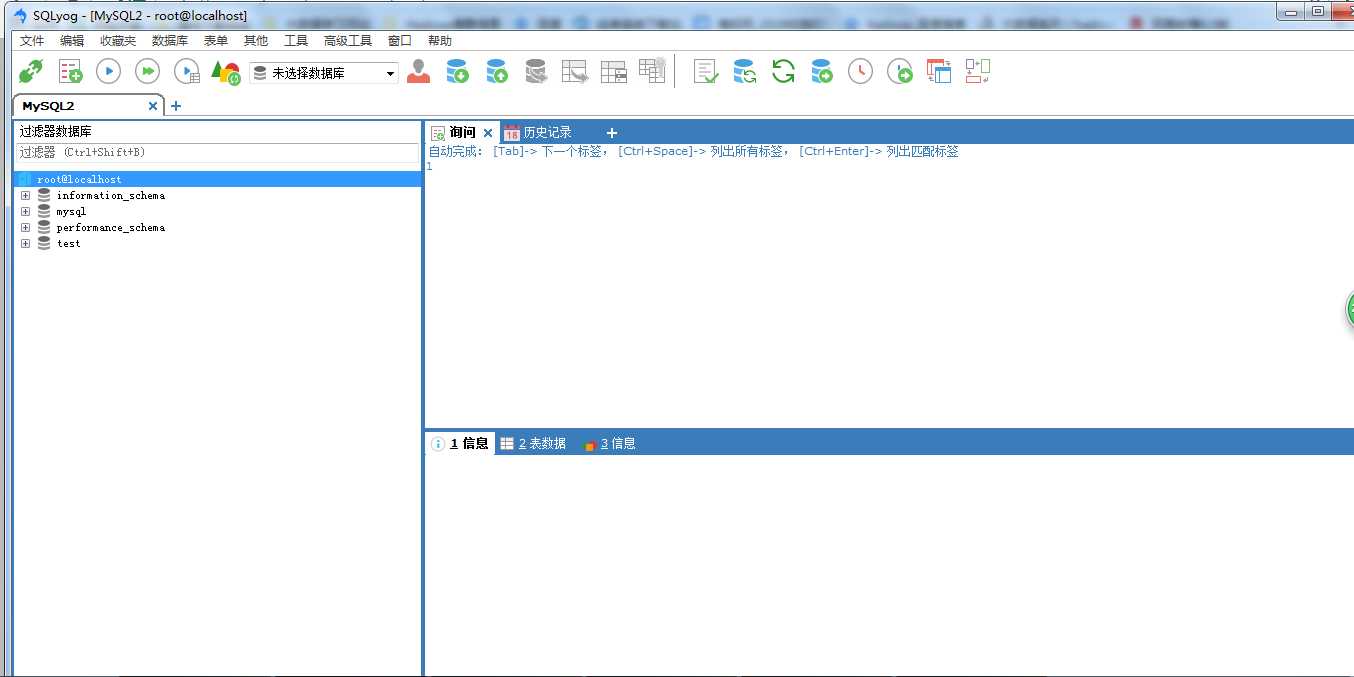
Task: Open the 高级工具 menu
Action: tap(348, 41)
